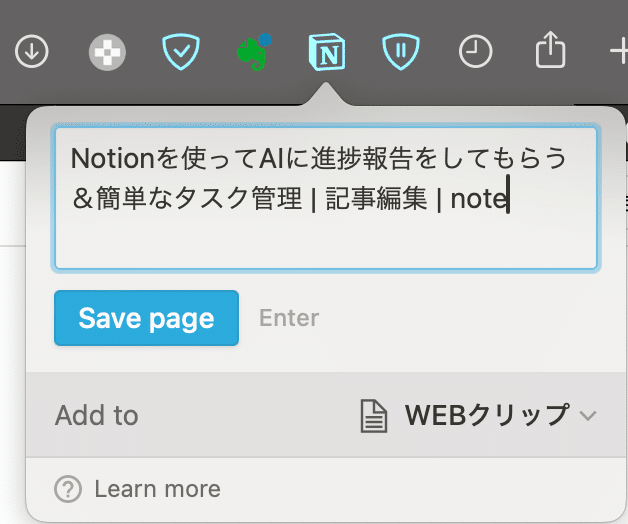Expand the WEBクリップ destination dropdown

coord(479,415)
